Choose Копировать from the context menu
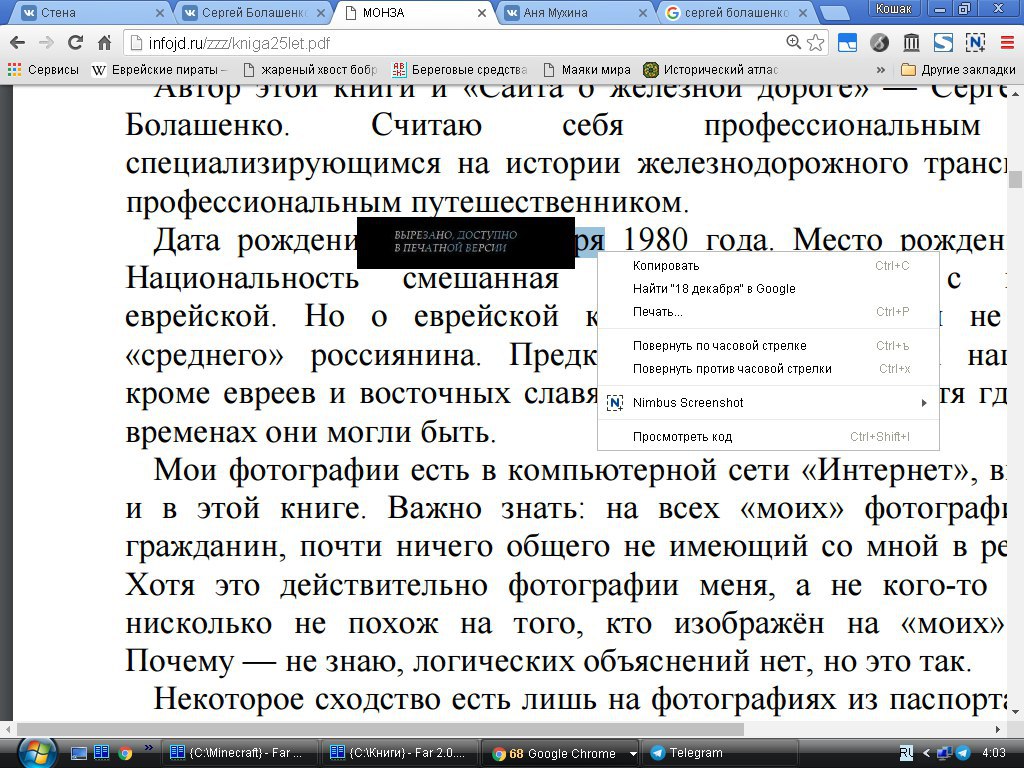Image resolution: width=1024 pixels, height=768 pixels. (768, 266)
